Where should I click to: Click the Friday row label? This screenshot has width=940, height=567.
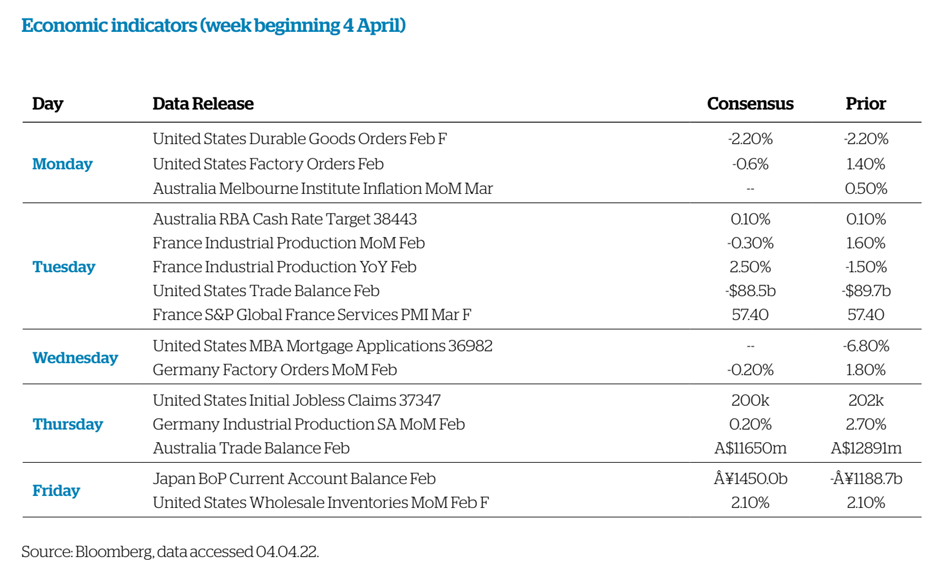coord(56,491)
